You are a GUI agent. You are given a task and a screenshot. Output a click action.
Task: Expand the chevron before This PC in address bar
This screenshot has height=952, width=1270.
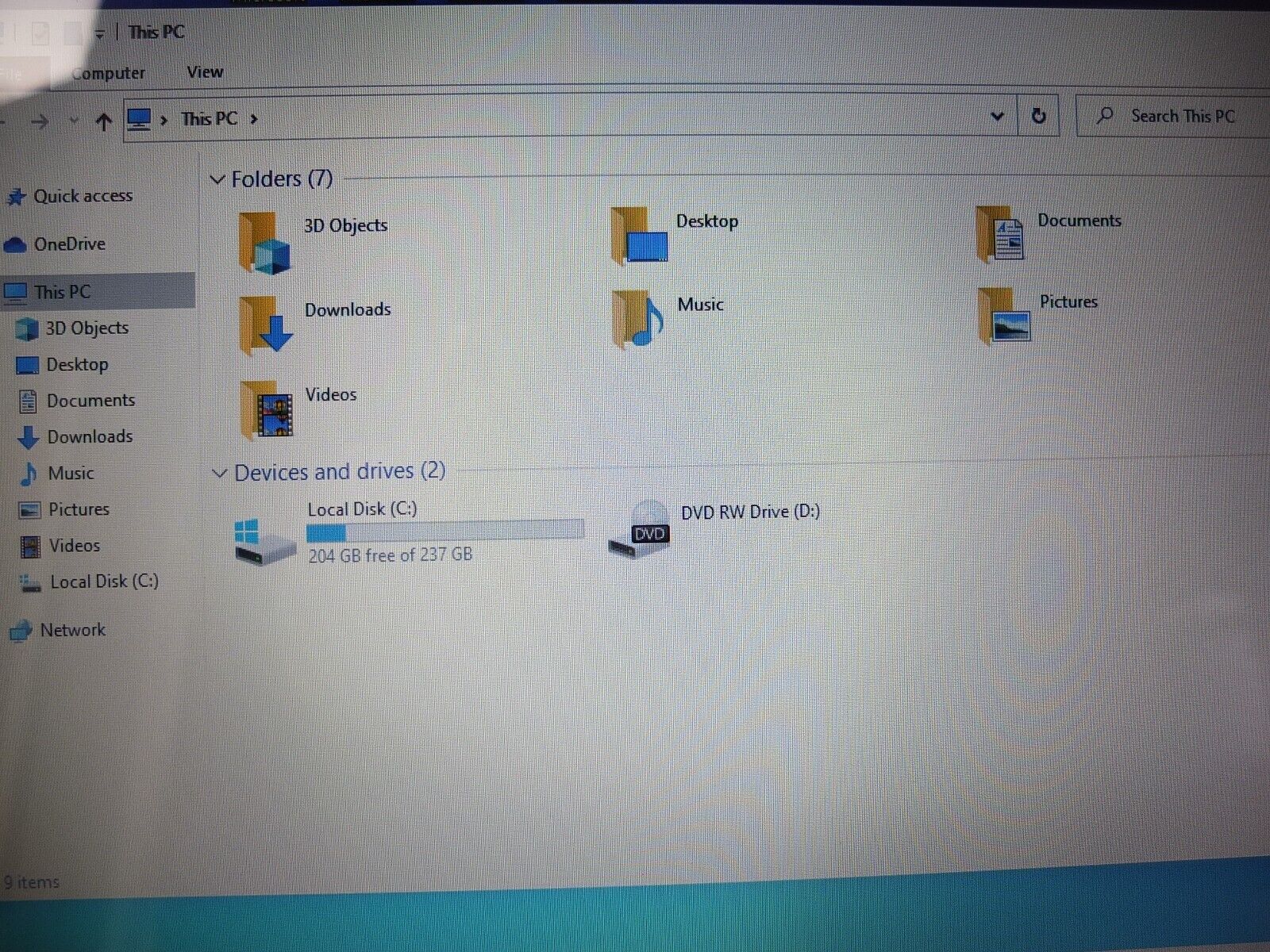pyautogui.click(x=164, y=120)
